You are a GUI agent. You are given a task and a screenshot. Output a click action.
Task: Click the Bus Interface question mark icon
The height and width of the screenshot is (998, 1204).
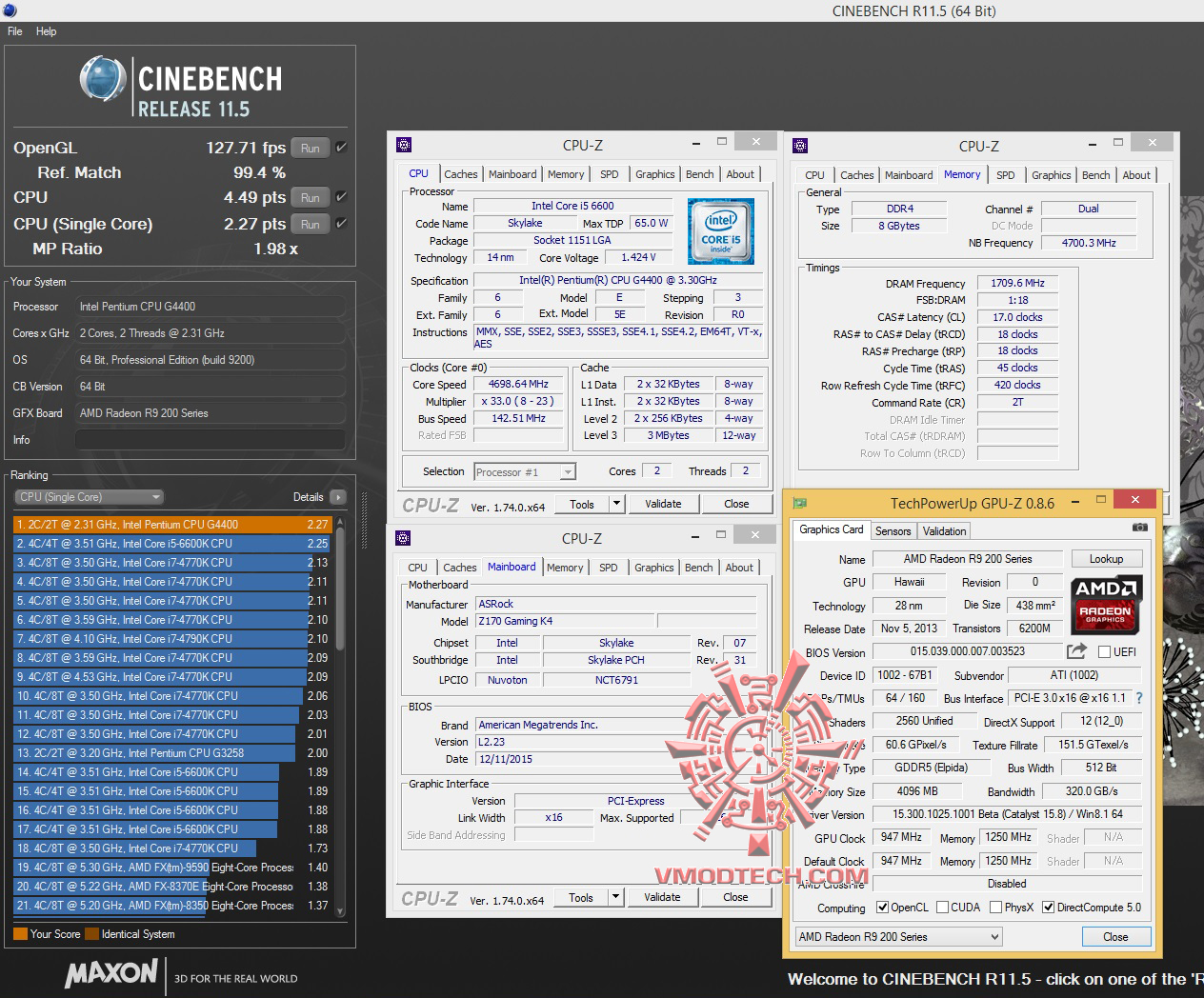click(x=1139, y=698)
